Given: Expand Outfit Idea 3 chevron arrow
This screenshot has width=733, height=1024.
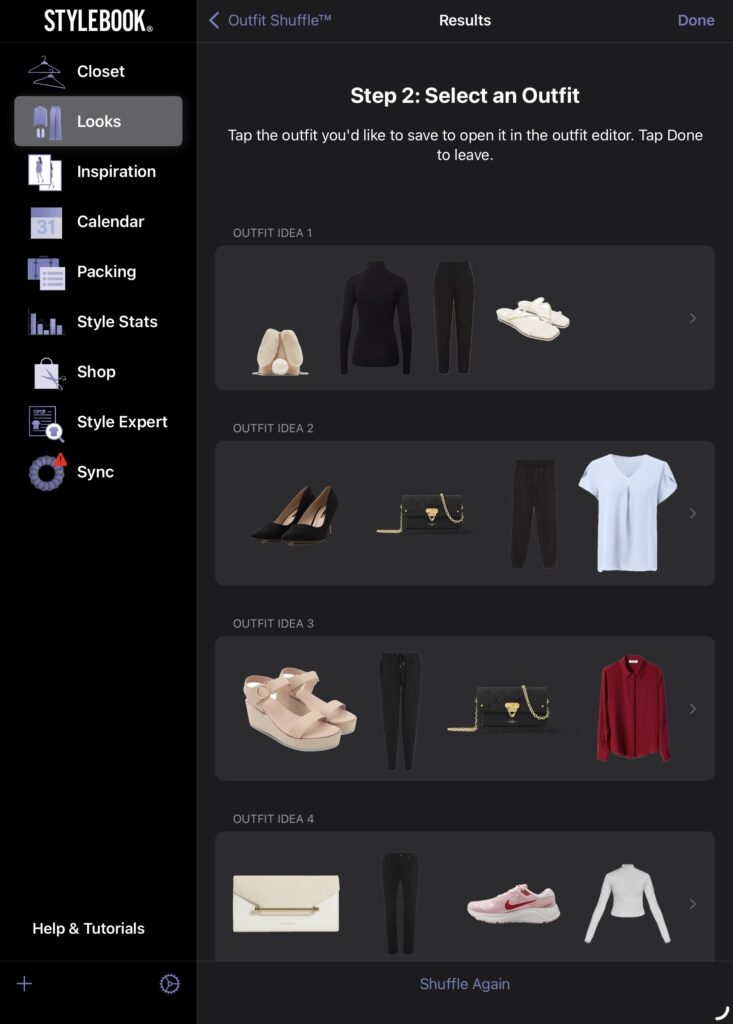Looking at the screenshot, I should click(x=693, y=708).
